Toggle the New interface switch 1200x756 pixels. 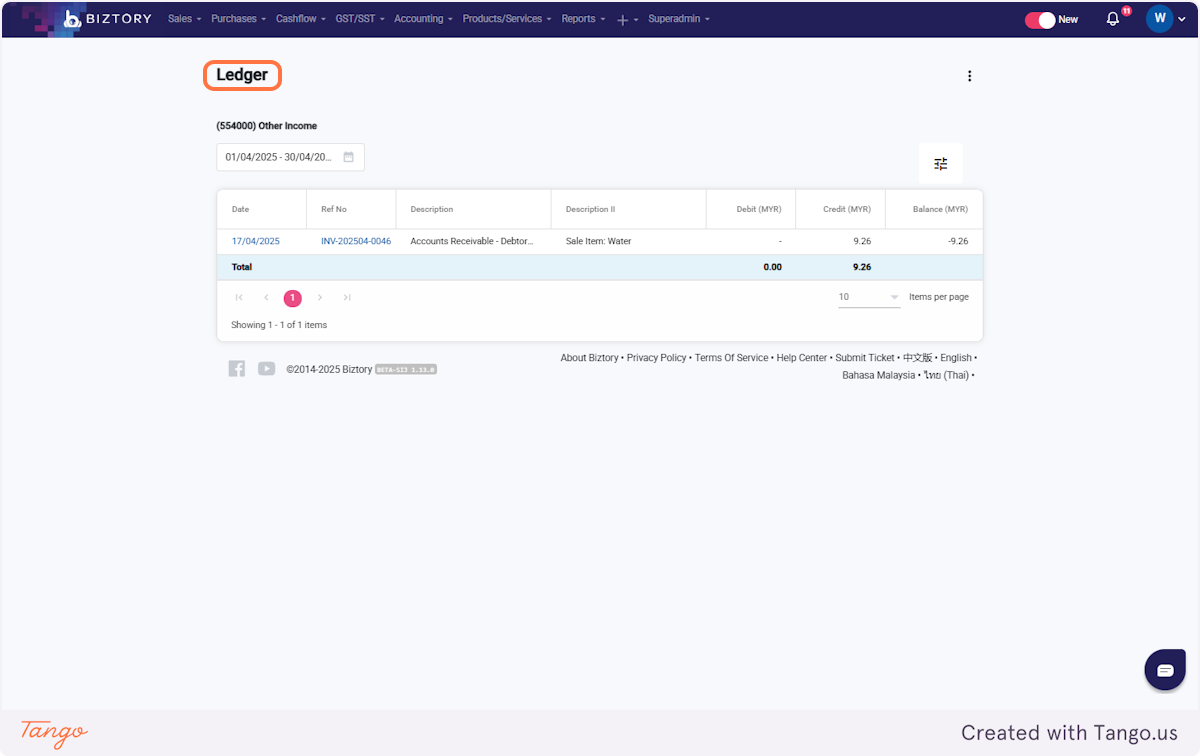tap(1041, 20)
